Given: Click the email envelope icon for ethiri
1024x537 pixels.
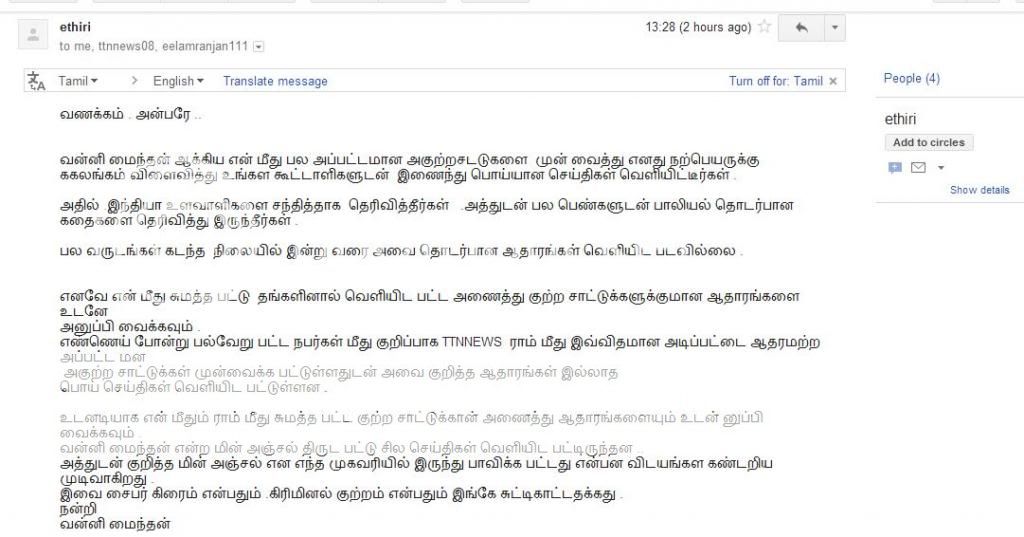Looking at the screenshot, I should pyautogui.click(x=918, y=168).
